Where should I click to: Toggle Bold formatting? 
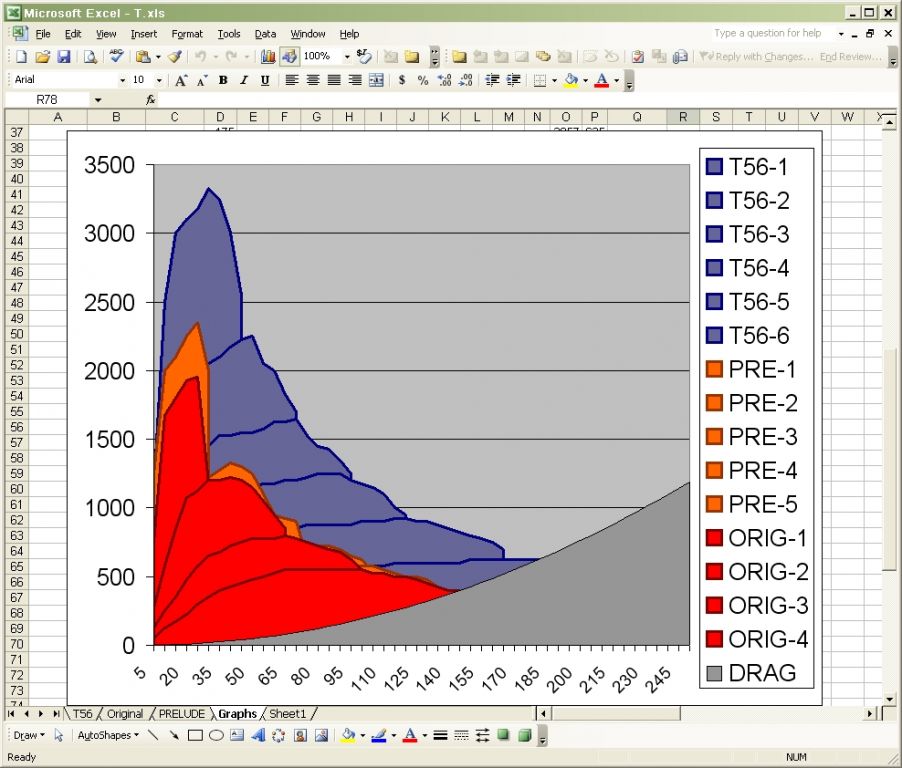[x=223, y=80]
